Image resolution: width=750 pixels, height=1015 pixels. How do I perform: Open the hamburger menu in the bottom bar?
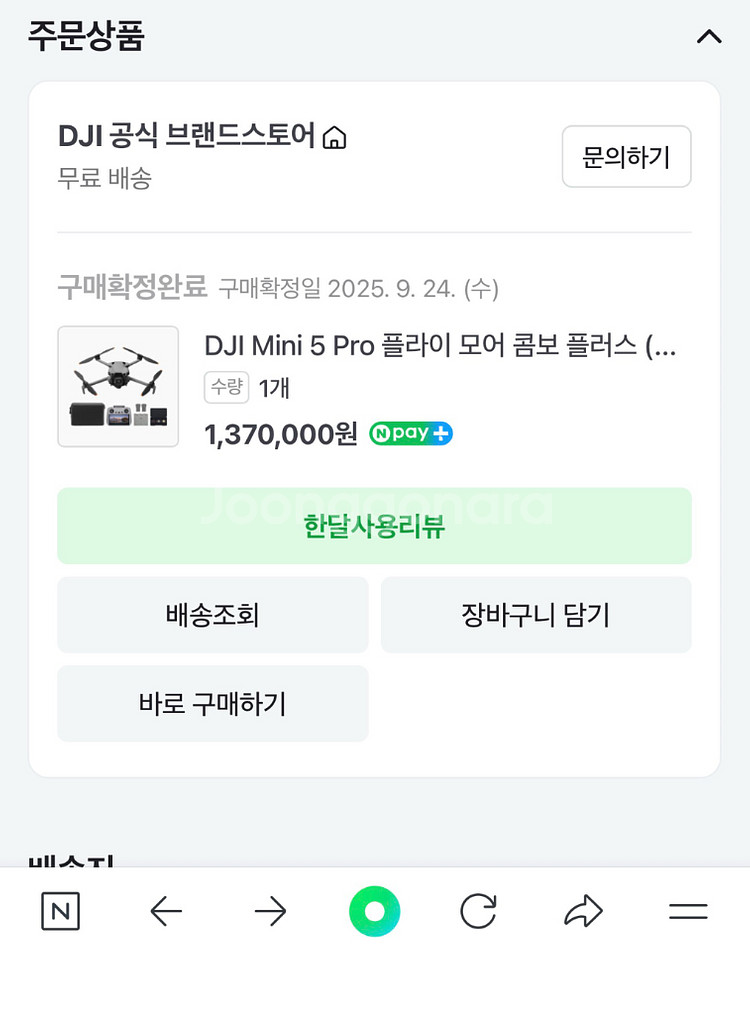coord(688,911)
